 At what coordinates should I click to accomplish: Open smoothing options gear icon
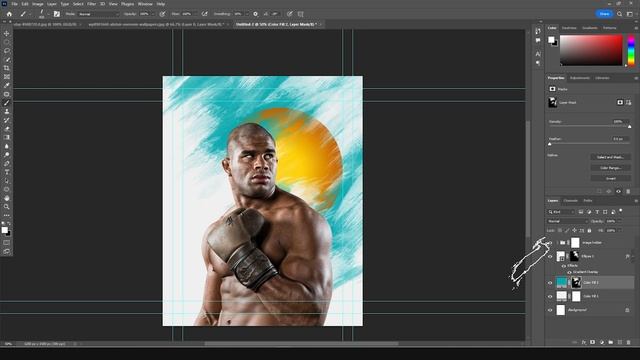(x=256, y=14)
